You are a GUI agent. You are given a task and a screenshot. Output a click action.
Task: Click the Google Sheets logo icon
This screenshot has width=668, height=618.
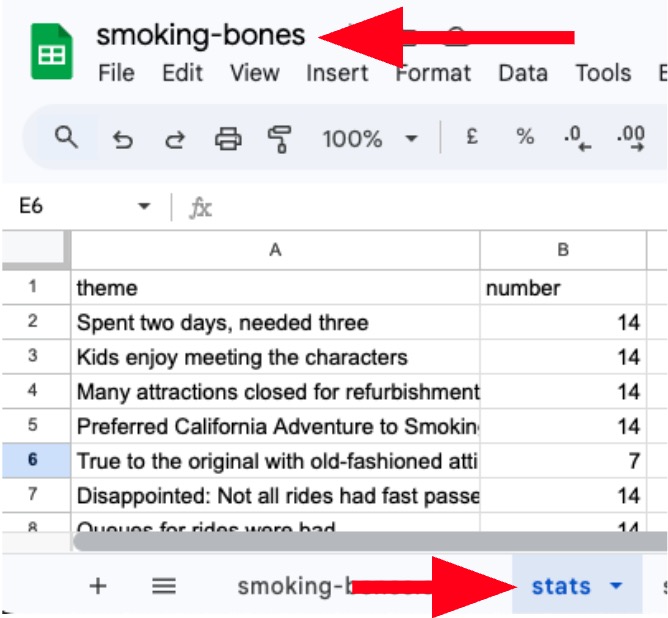click(x=50, y=53)
